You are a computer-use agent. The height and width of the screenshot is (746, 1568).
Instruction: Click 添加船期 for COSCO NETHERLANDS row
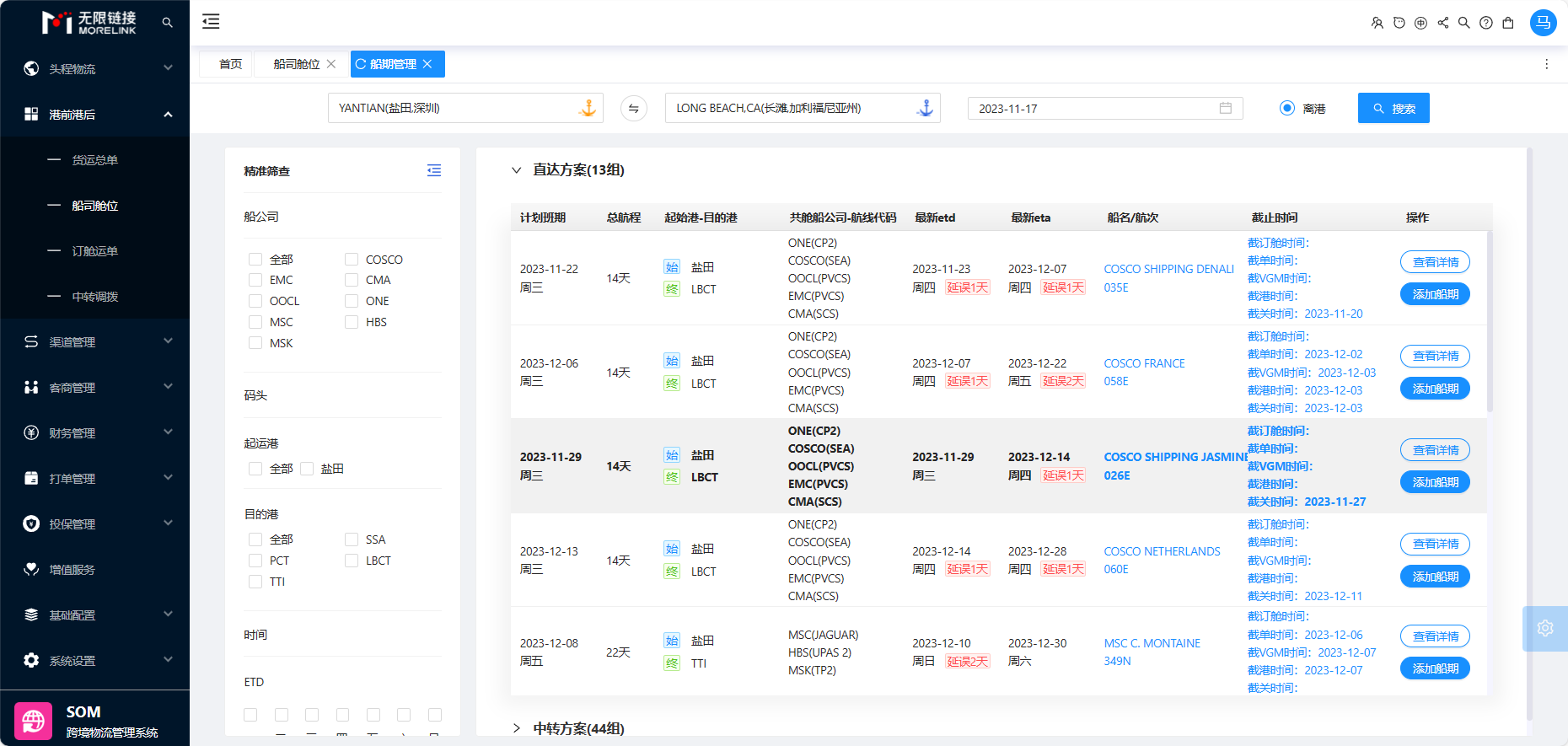[x=1436, y=577]
